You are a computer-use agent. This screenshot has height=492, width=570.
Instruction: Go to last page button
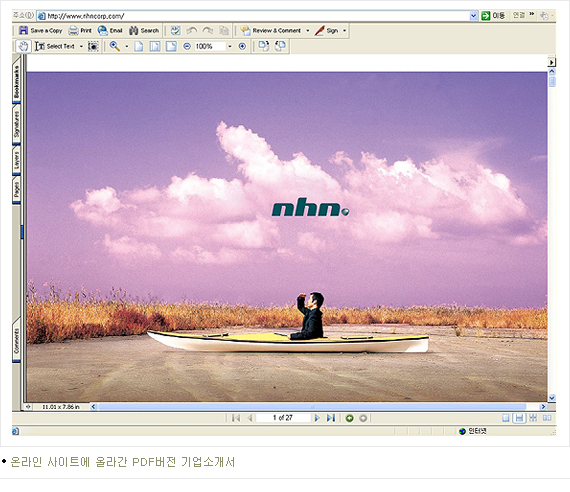[330, 418]
